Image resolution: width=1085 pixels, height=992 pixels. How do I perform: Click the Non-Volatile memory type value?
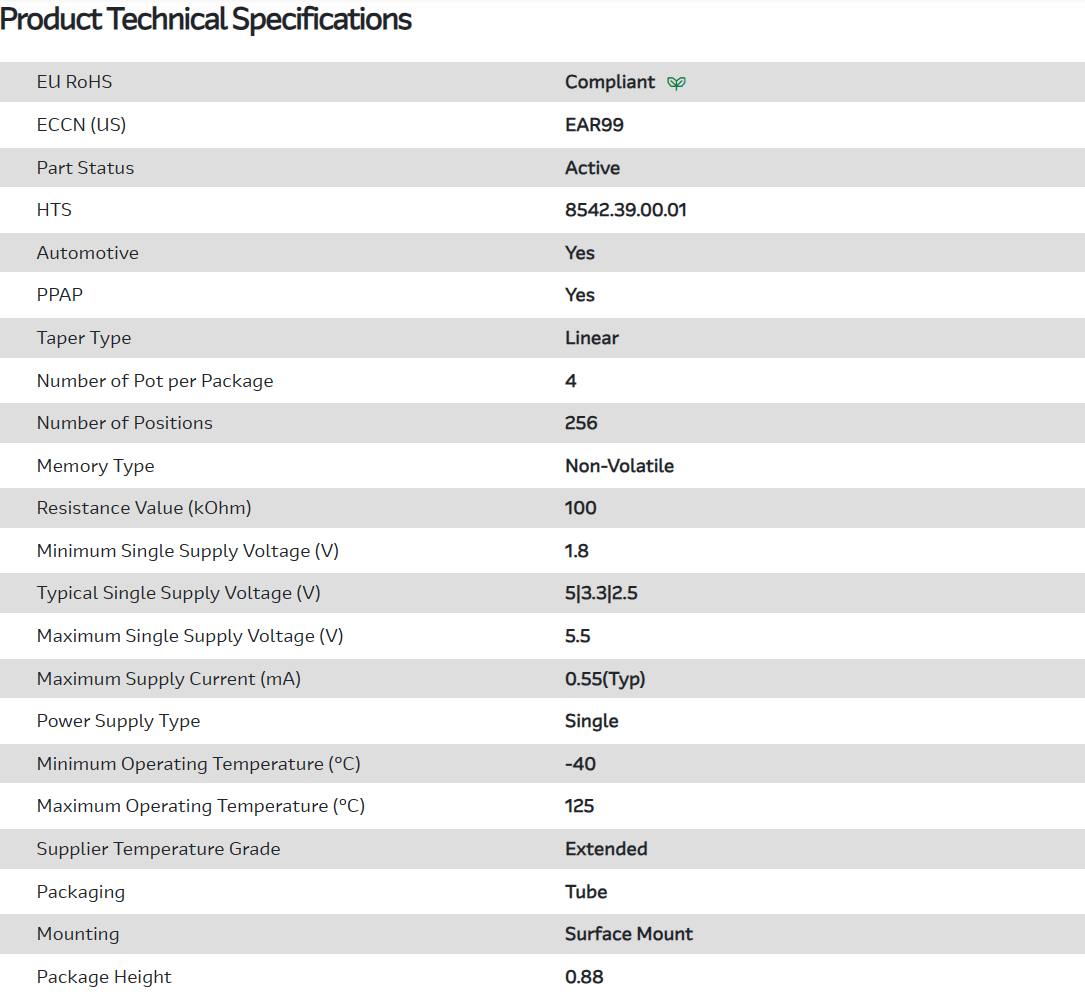click(619, 466)
